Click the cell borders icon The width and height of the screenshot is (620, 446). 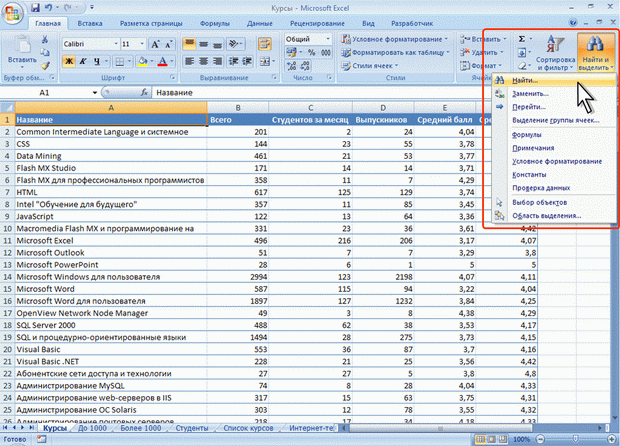(119, 61)
